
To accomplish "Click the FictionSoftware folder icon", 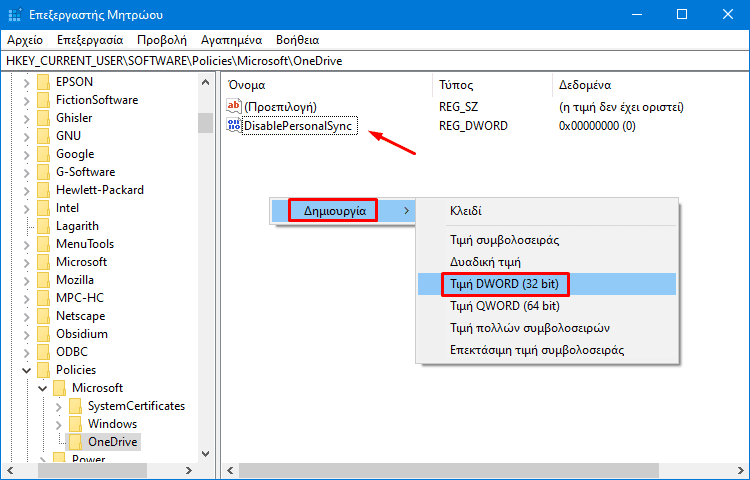I will click(44, 100).
